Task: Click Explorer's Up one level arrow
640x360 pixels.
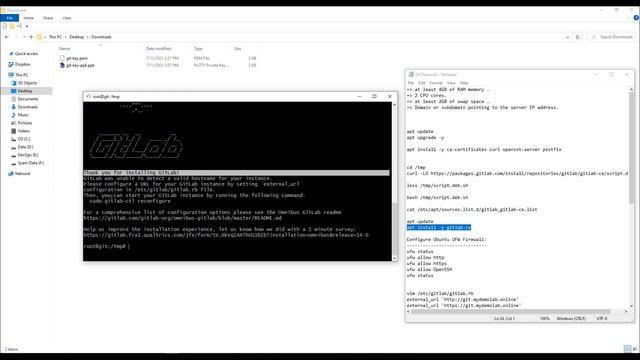Action: (x=31, y=37)
